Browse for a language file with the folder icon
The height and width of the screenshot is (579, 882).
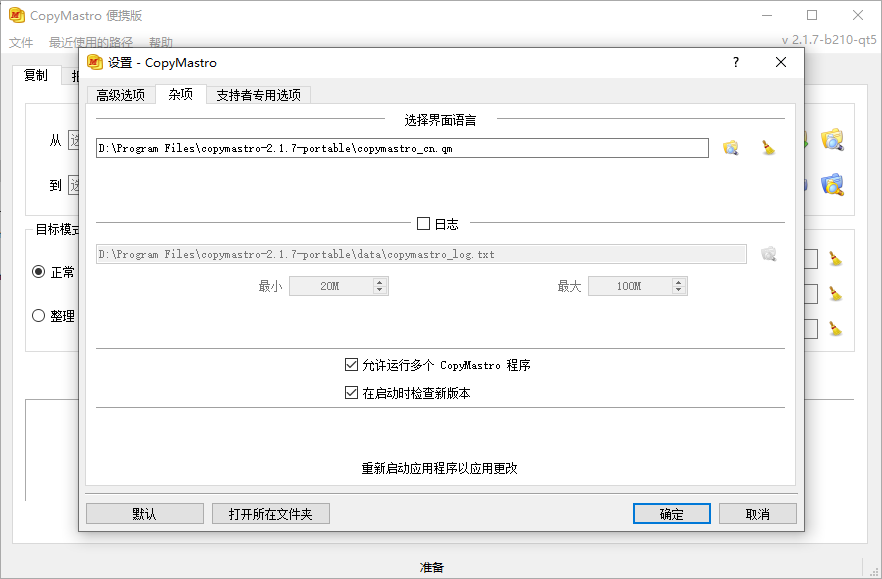tap(731, 148)
